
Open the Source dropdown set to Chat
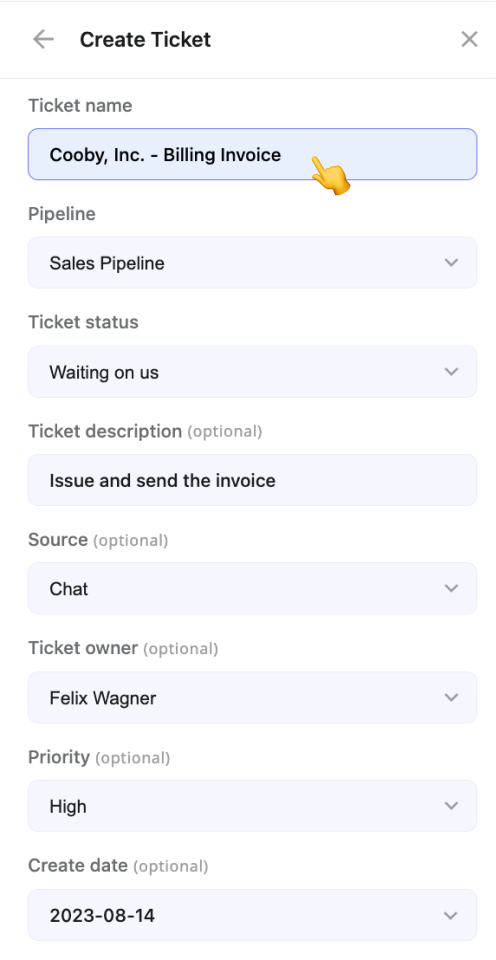pos(252,588)
